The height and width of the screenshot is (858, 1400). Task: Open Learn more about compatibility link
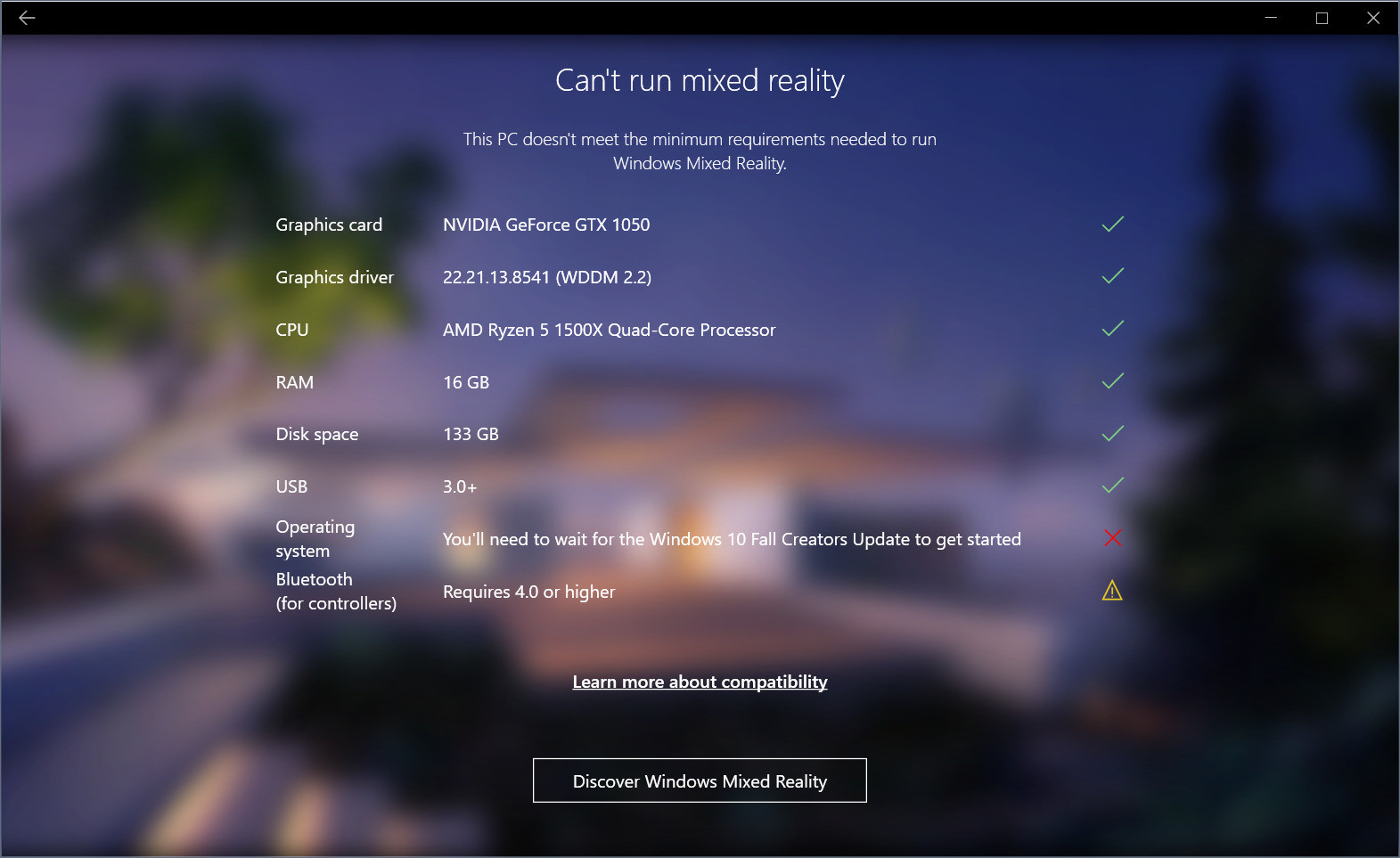click(x=700, y=682)
